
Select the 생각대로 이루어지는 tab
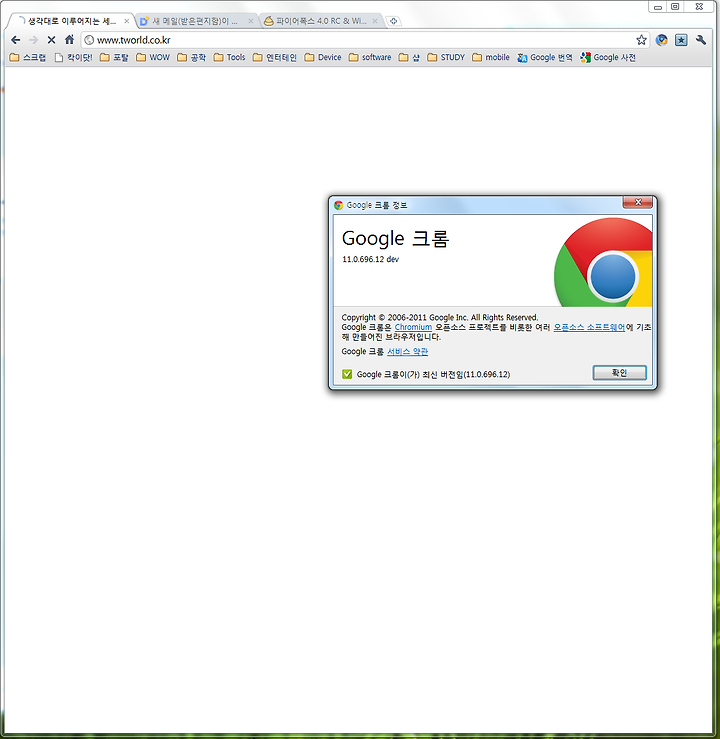(71, 21)
